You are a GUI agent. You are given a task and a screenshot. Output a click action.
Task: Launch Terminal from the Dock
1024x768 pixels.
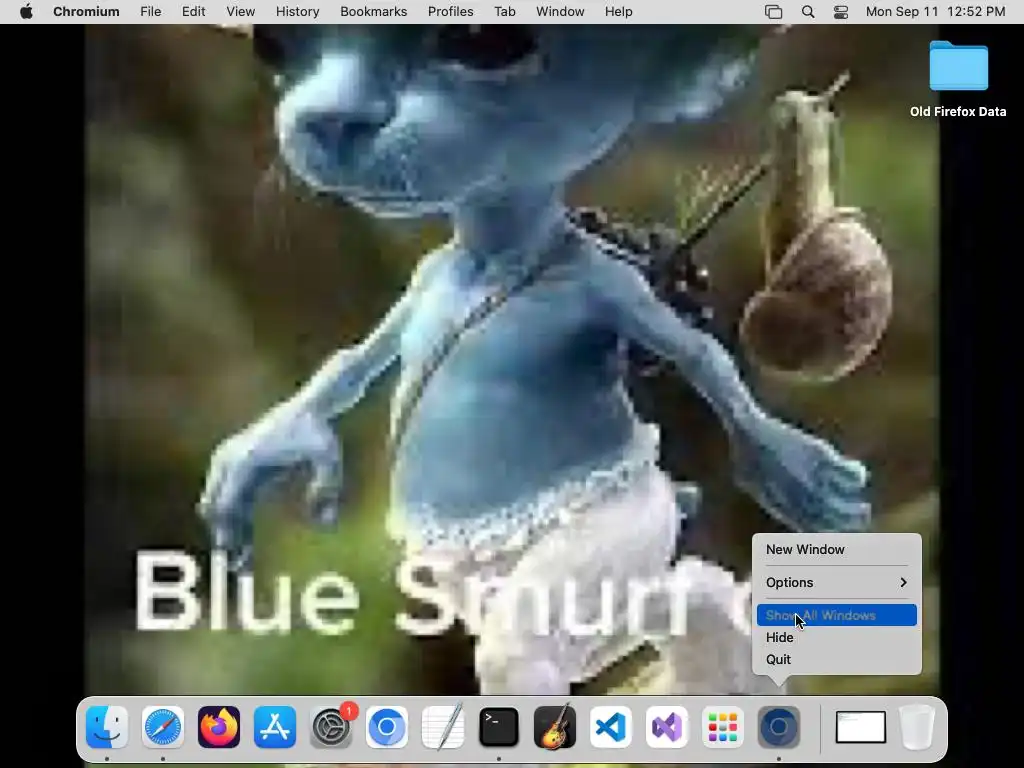pyautogui.click(x=499, y=727)
